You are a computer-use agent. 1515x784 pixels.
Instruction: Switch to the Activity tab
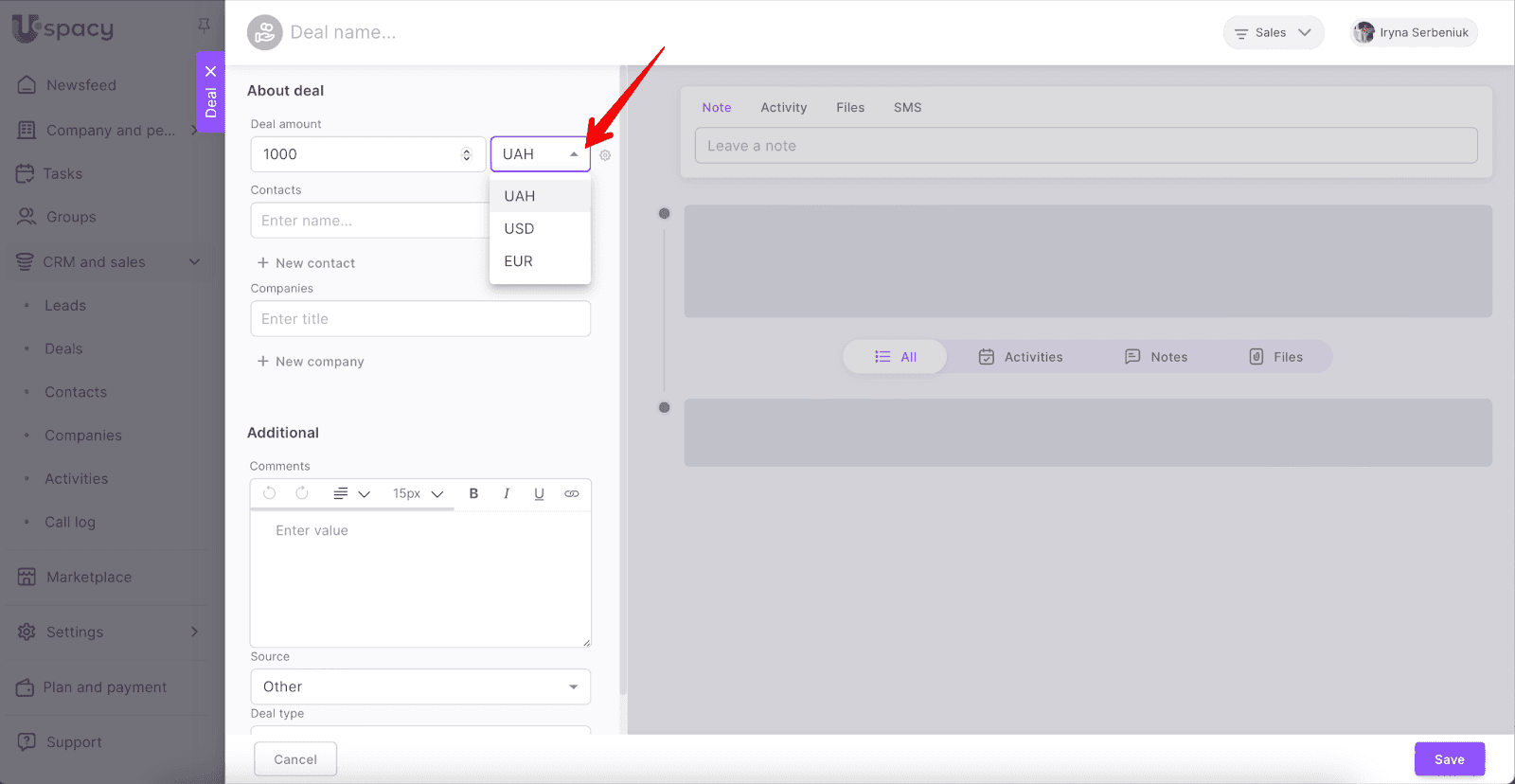pyautogui.click(x=783, y=108)
